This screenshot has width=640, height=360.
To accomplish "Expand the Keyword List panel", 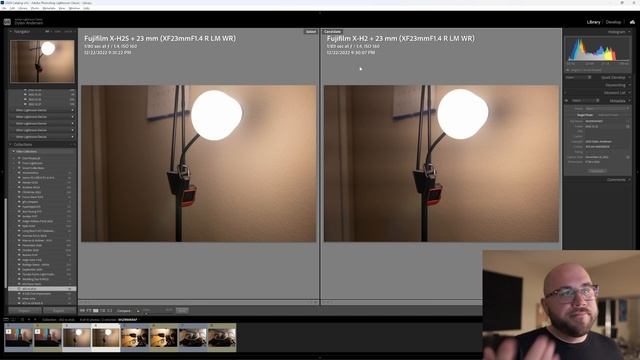I will point(629,93).
